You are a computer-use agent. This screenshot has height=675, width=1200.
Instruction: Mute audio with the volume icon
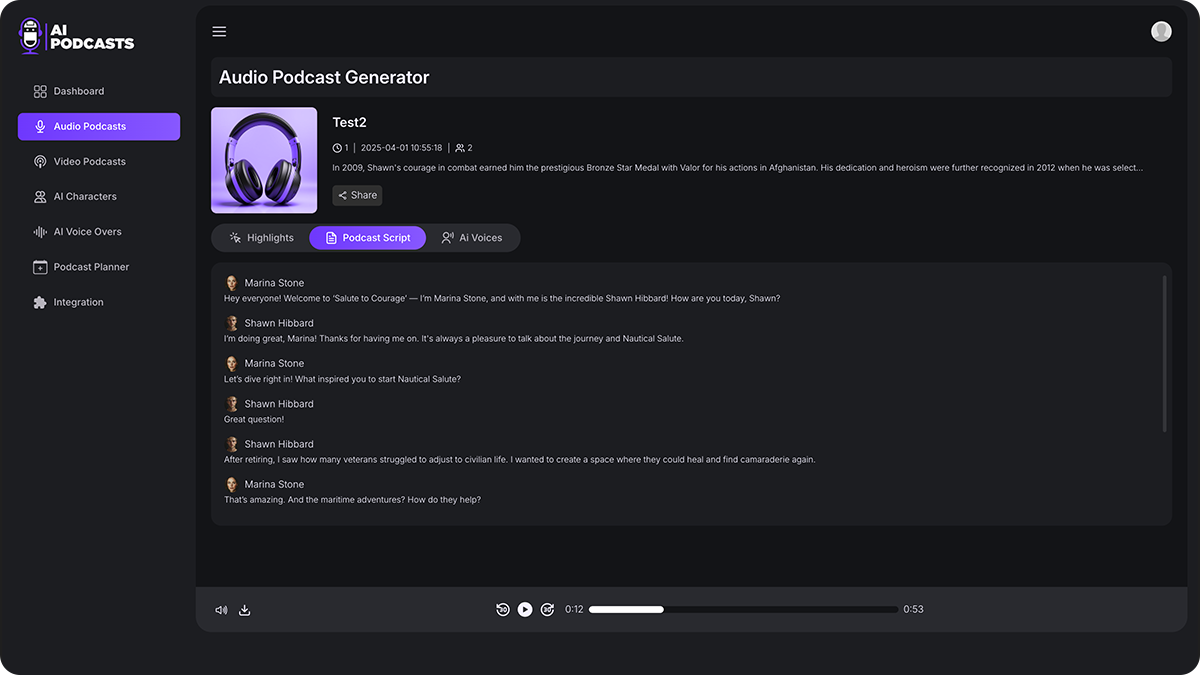tap(221, 610)
